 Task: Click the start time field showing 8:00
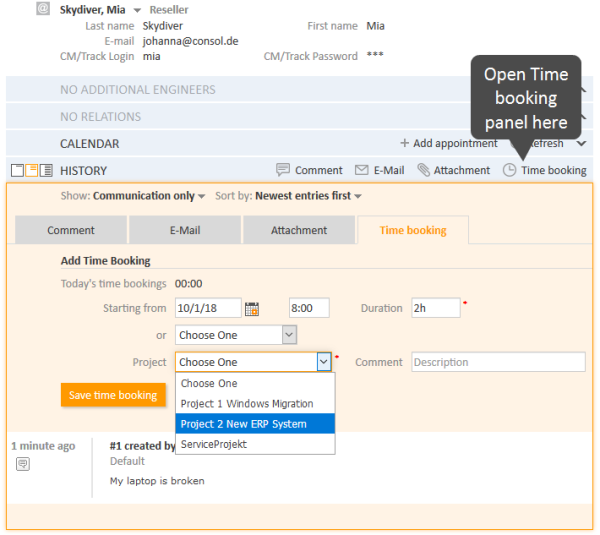point(309,308)
